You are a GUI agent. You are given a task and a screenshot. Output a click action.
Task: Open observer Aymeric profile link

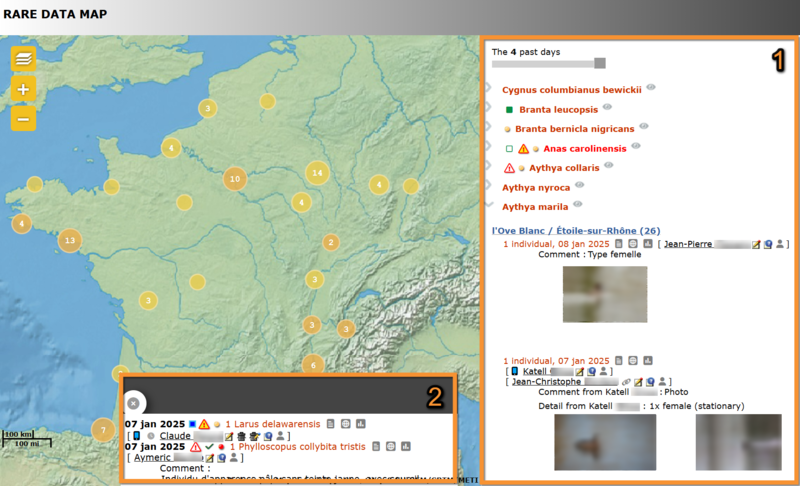[168, 458]
